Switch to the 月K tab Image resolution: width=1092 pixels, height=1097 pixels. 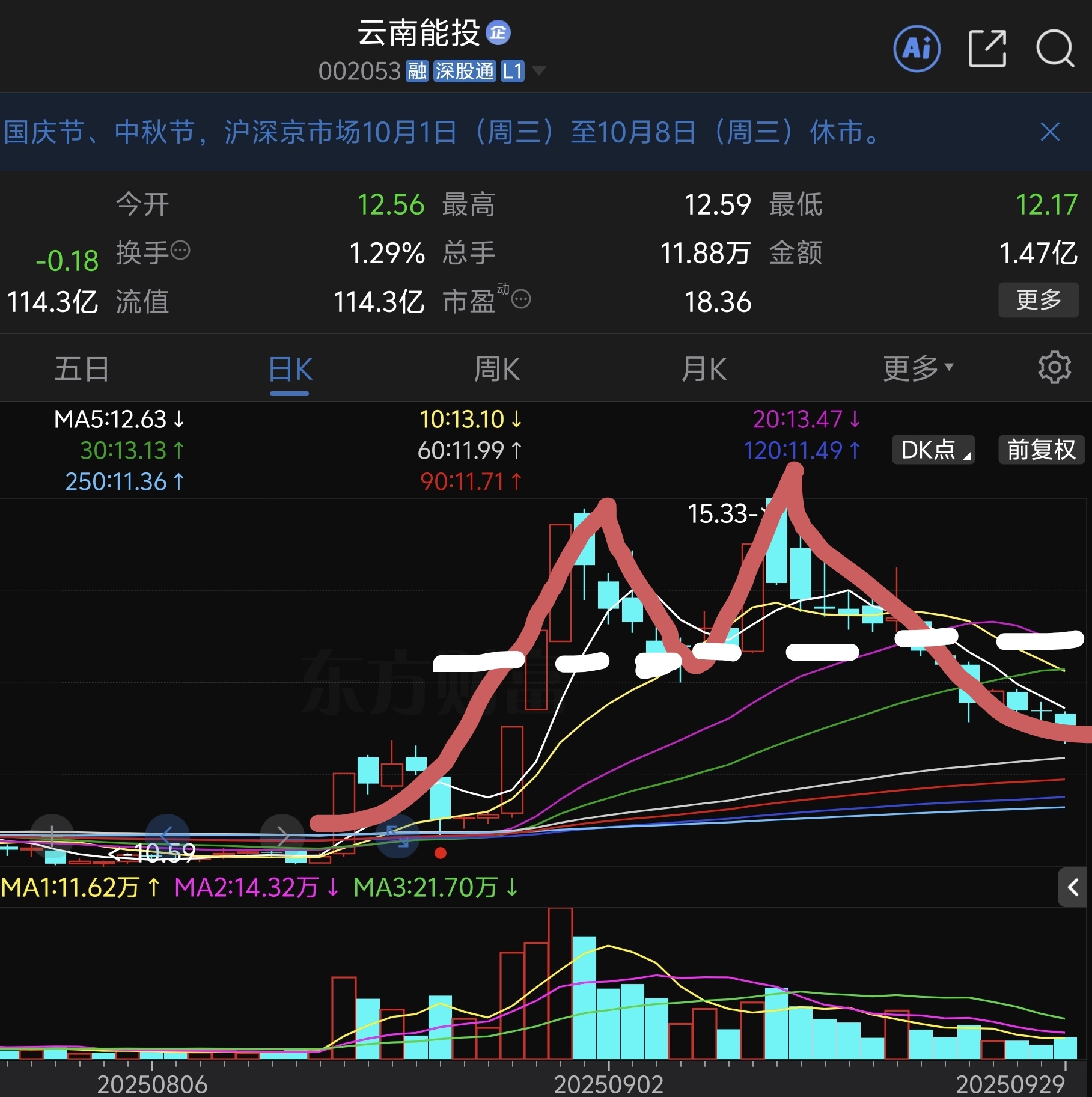[704, 368]
